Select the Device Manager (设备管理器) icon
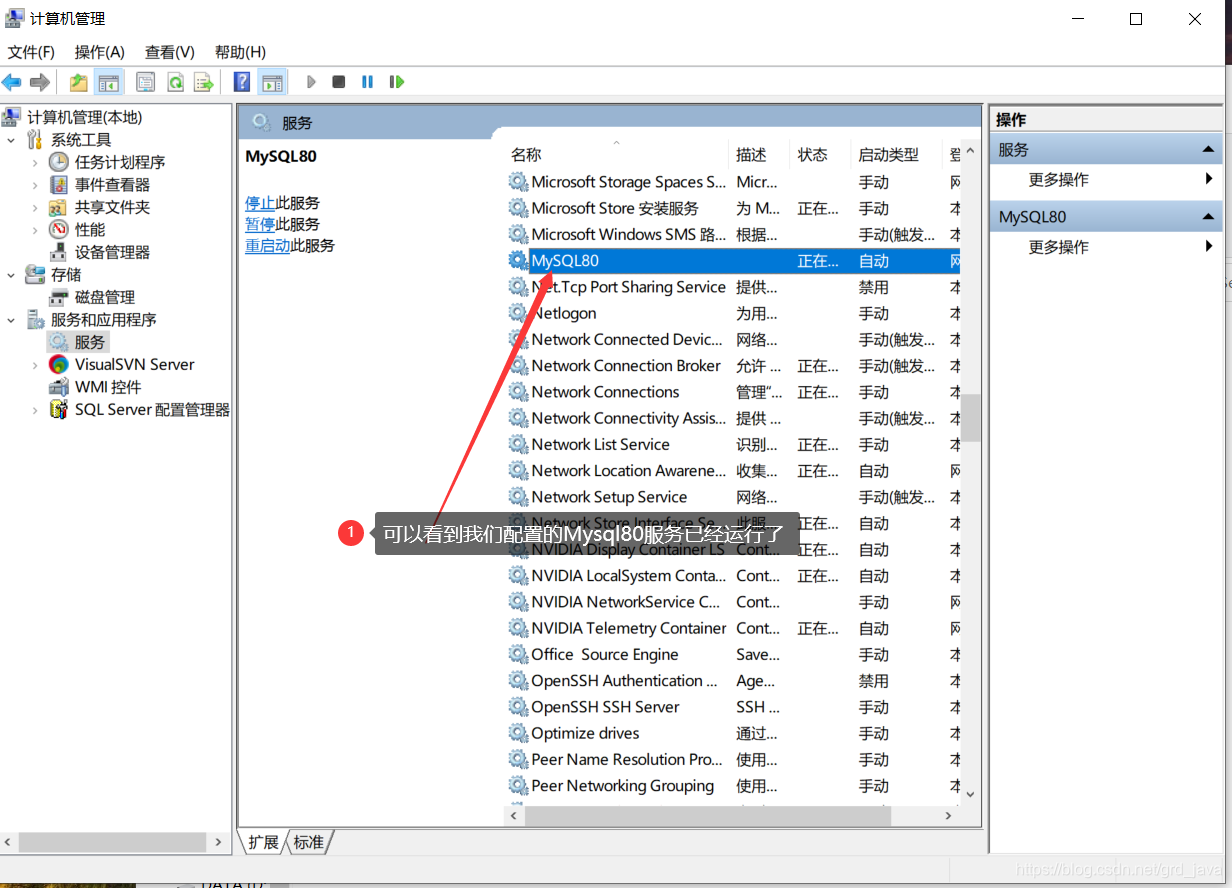This screenshot has height=888, width=1232. [x=59, y=252]
